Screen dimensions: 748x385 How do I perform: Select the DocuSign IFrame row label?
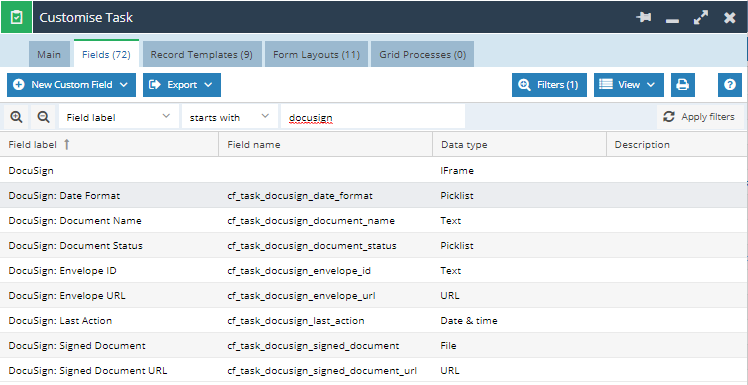pos(31,170)
